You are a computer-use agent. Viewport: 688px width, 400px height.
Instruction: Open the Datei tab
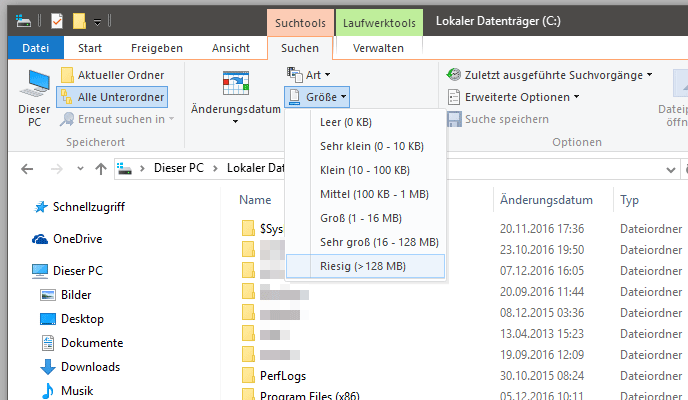click(35, 48)
